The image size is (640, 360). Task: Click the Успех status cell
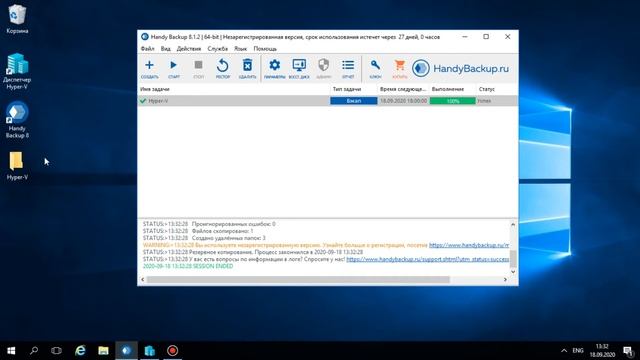(484, 101)
